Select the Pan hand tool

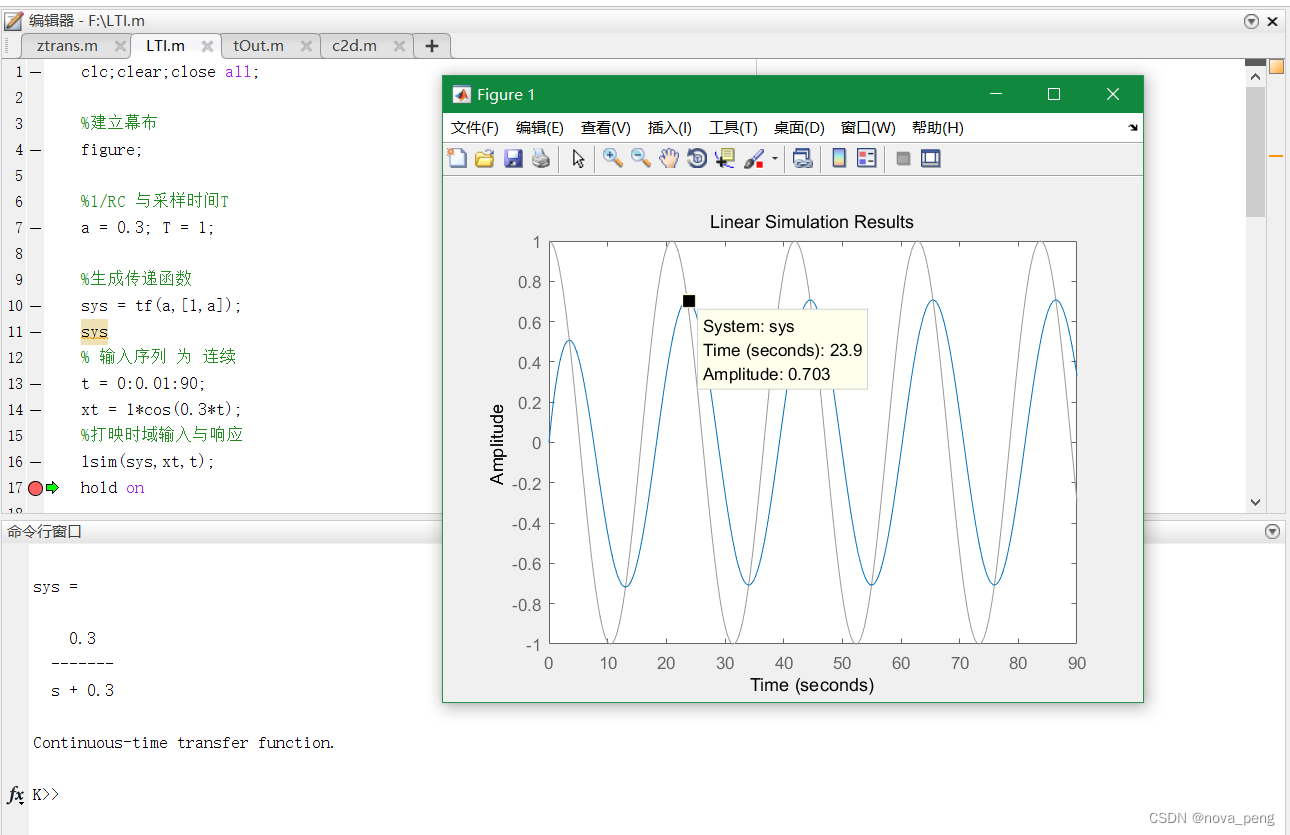click(669, 158)
